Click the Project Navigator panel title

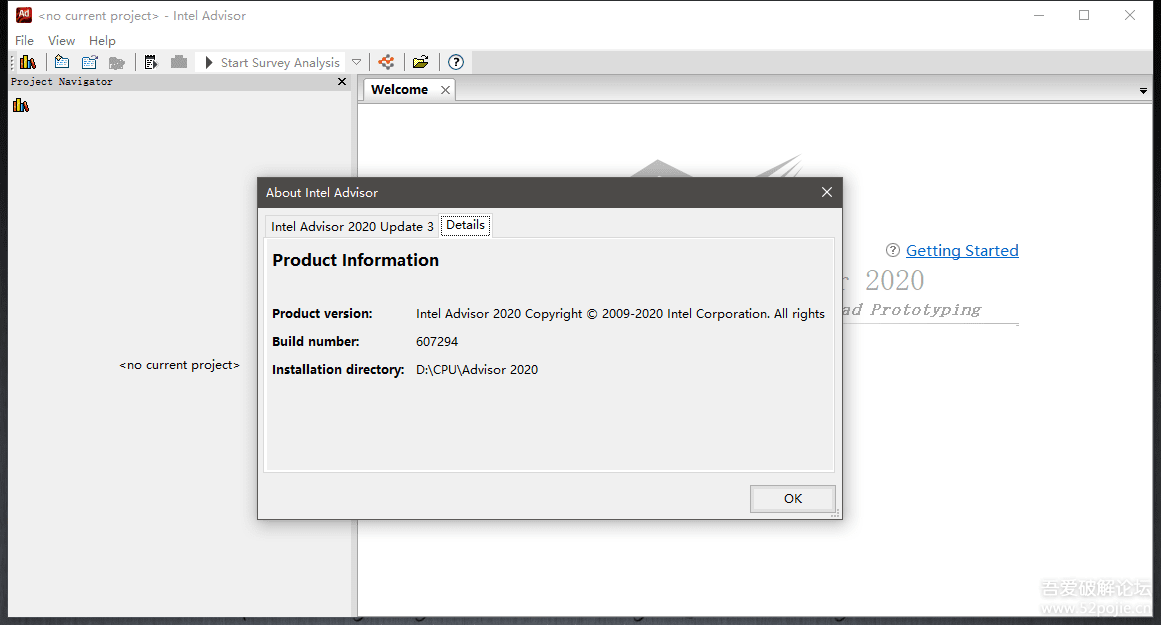(x=61, y=81)
